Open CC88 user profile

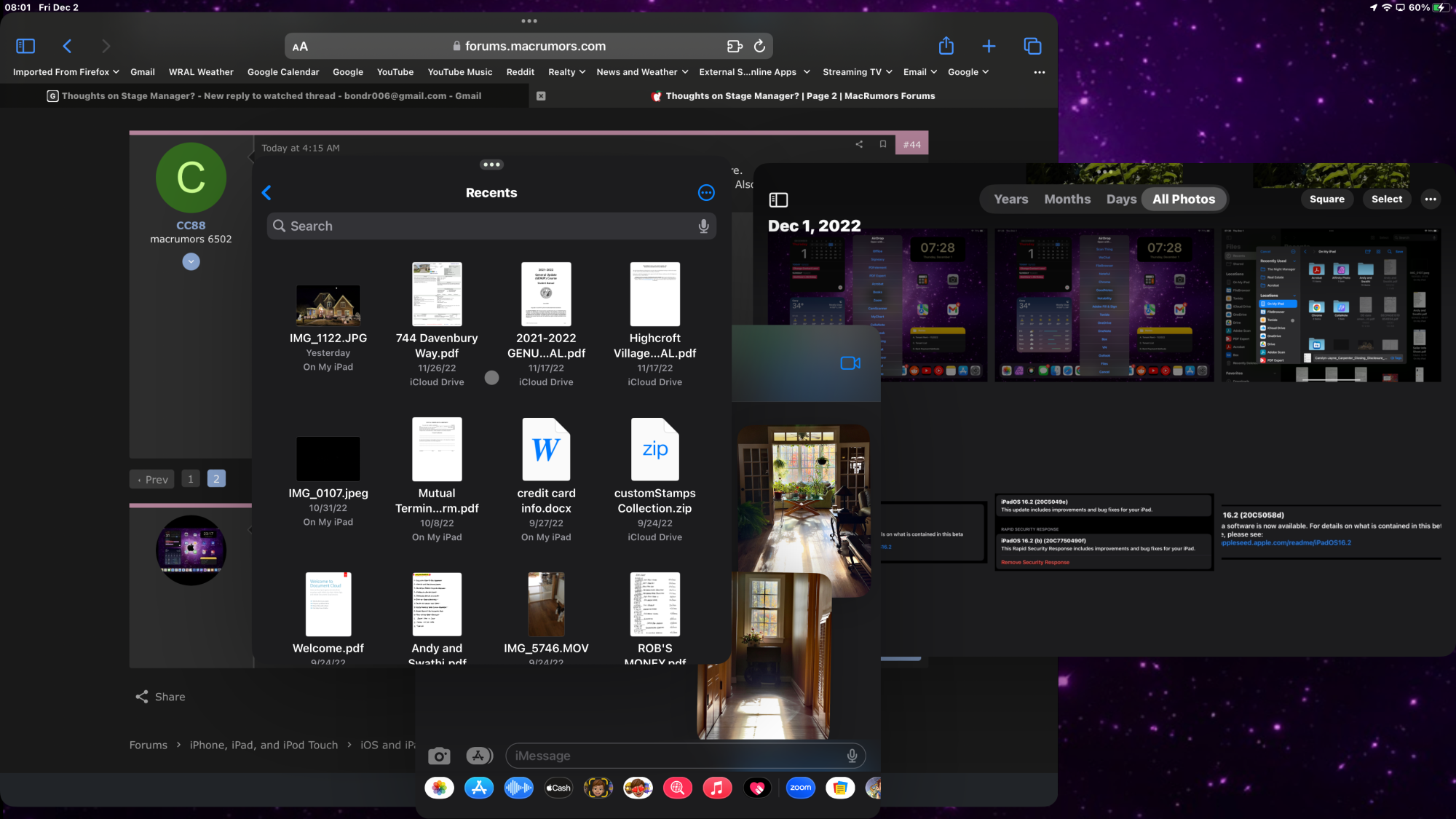tap(191, 226)
